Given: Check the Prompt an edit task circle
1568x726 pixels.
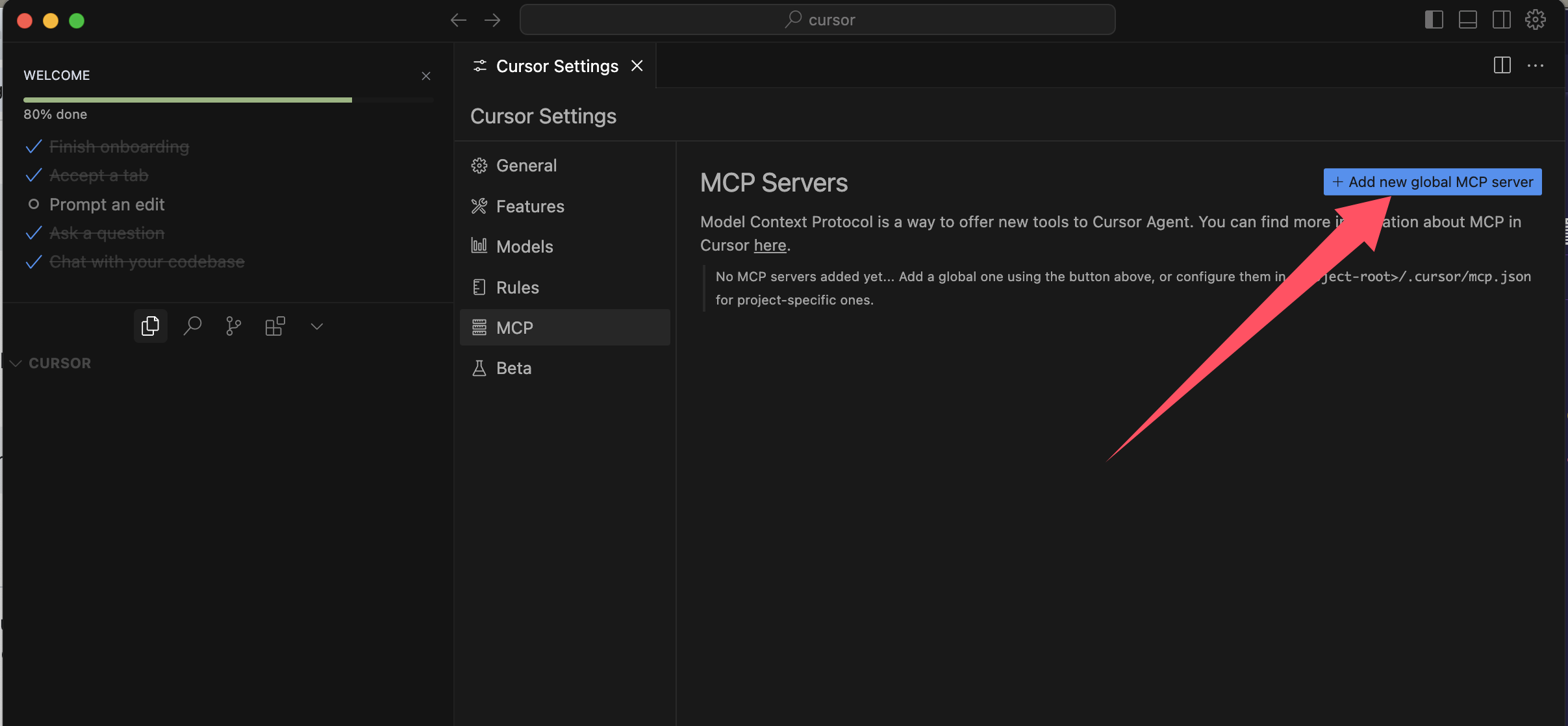Looking at the screenshot, I should pyautogui.click(x=34, y=204).
